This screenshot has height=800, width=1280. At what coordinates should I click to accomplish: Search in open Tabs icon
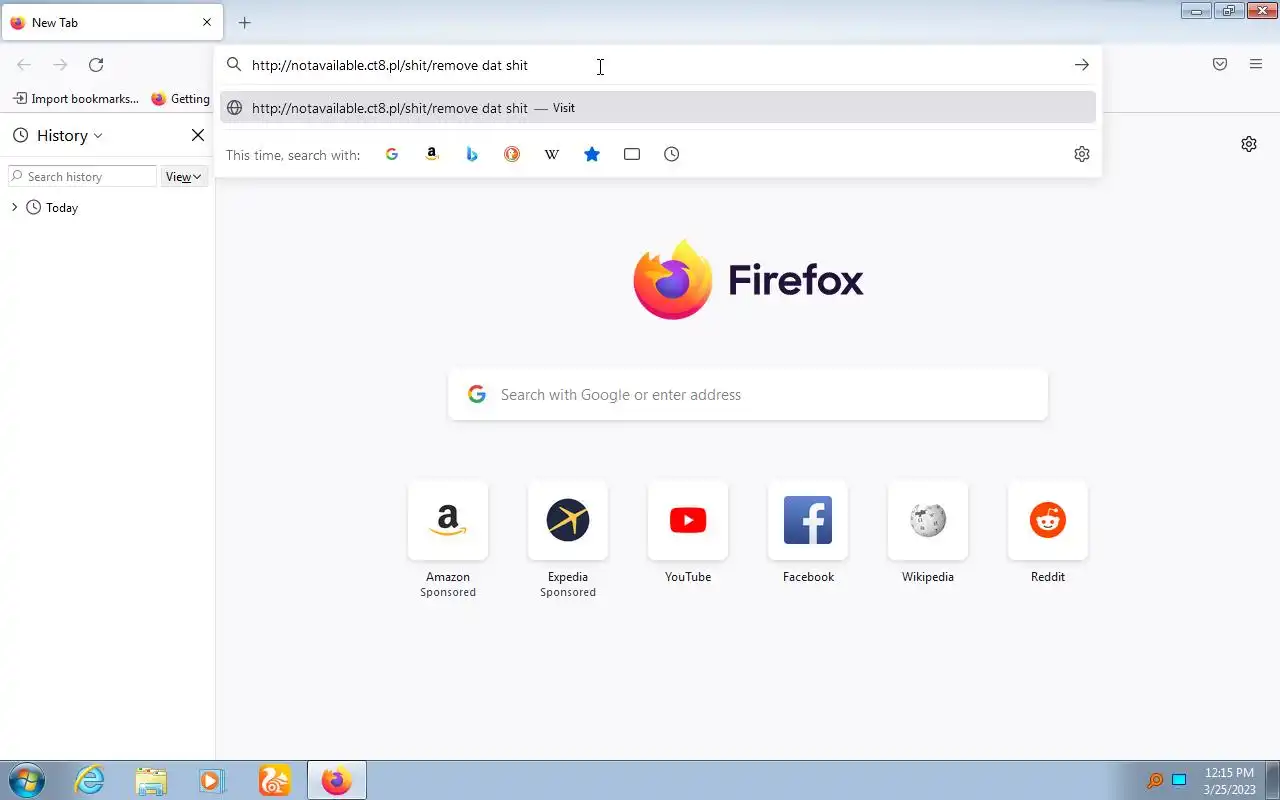click(x=632, y=154)
